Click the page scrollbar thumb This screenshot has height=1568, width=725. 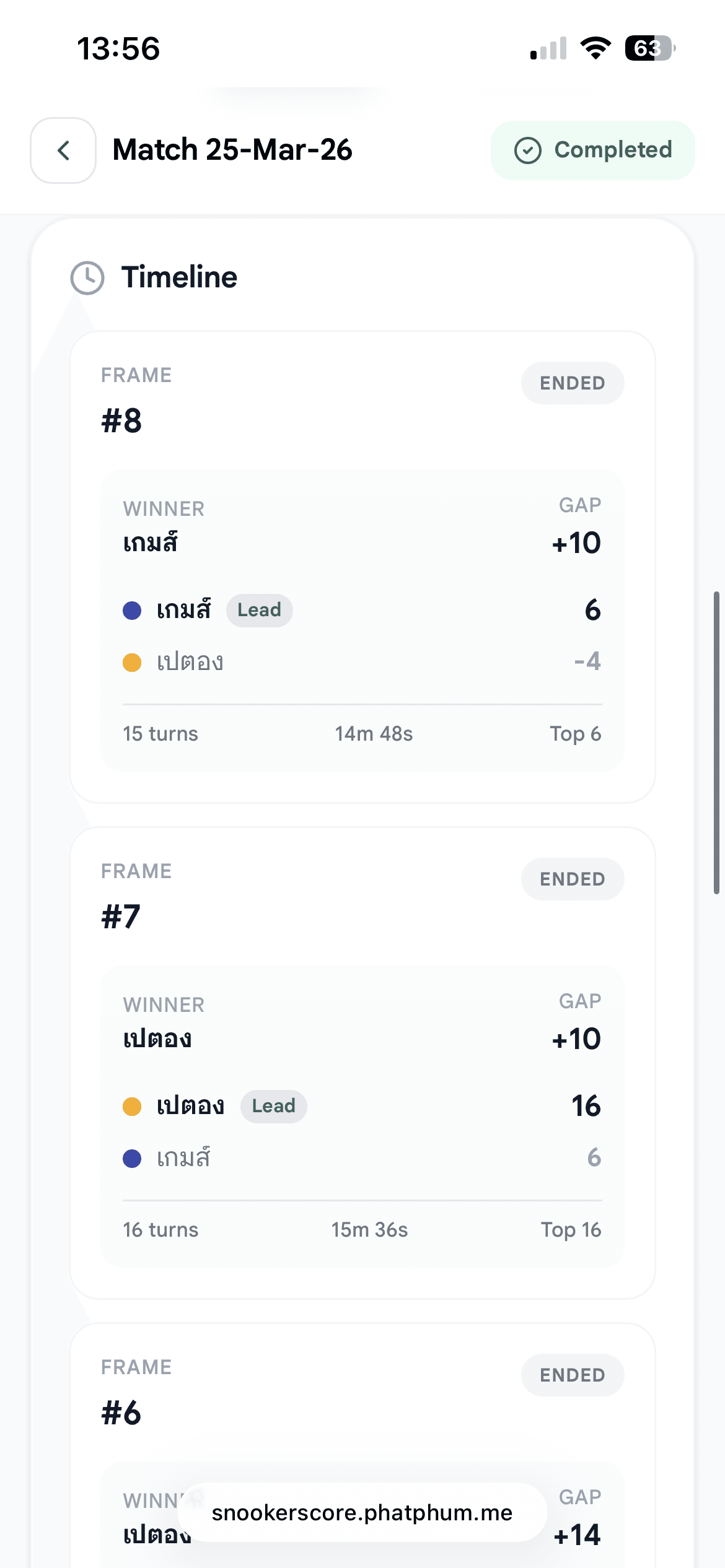point(716,743)
